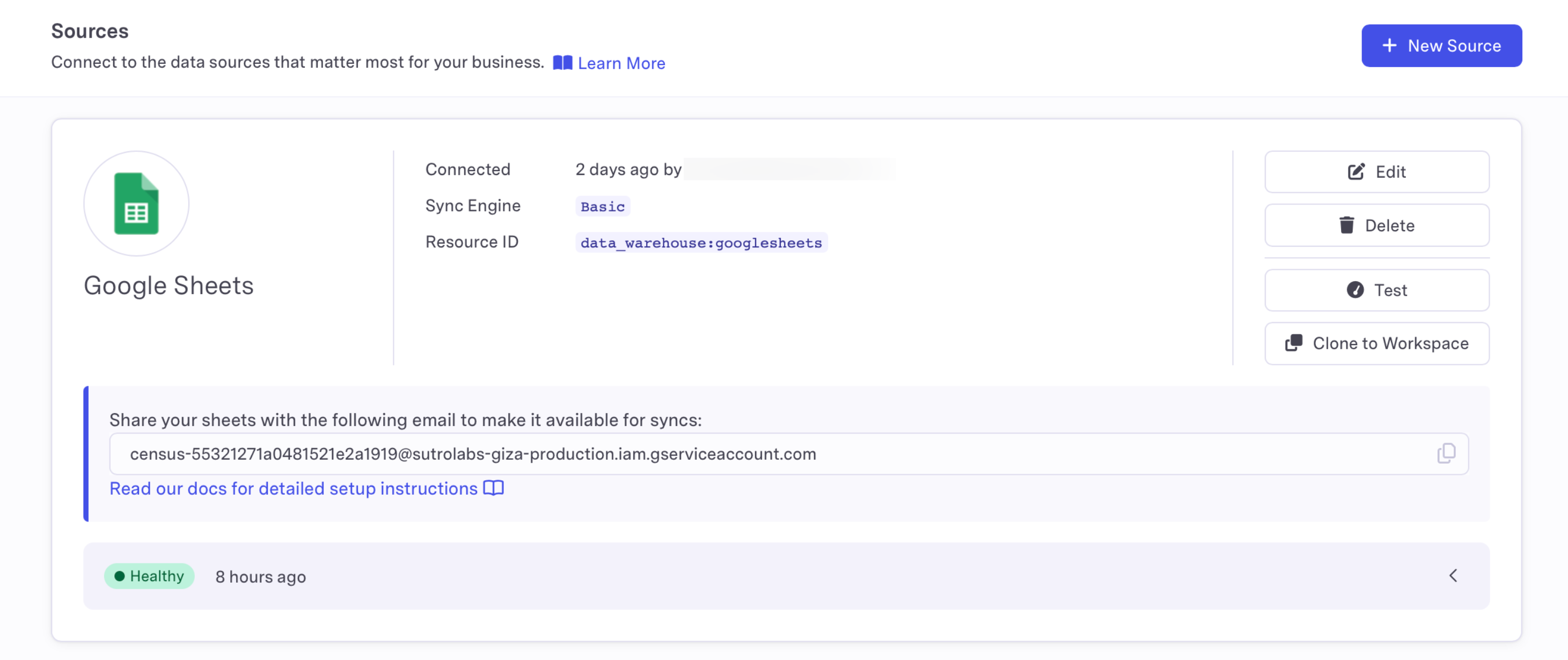The width and height of the screenshot is (1568, 660).
Task: Test the source connection
Action: point(1377,290)
